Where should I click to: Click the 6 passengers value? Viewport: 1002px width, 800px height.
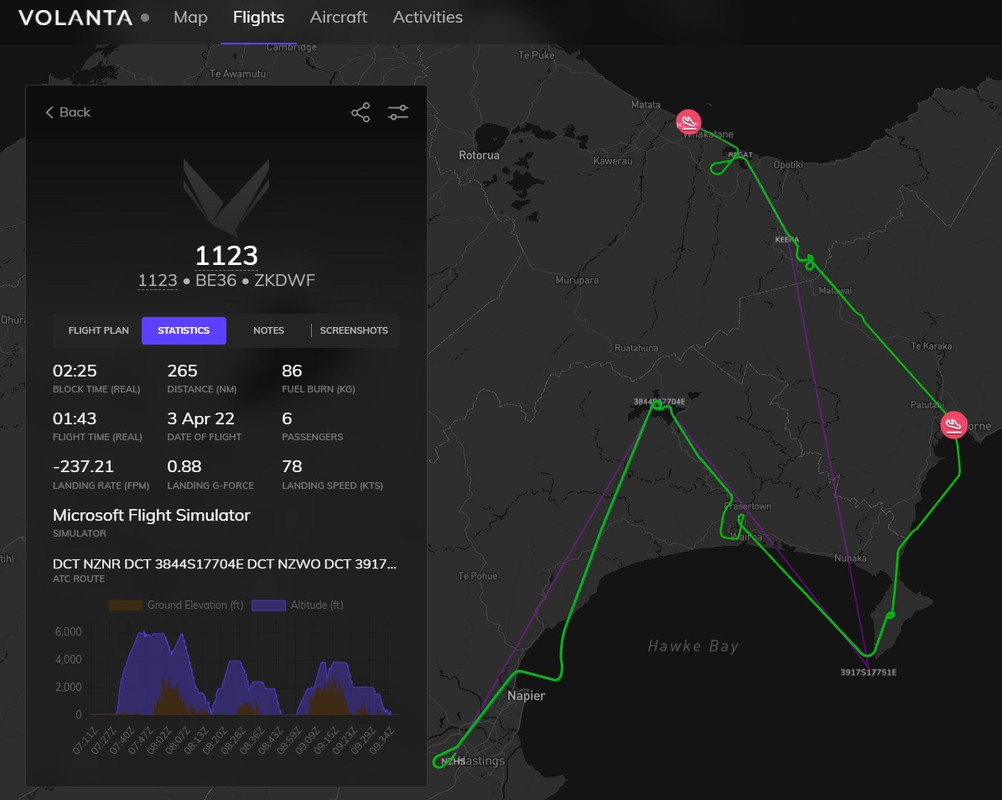(x=287, y=419)
